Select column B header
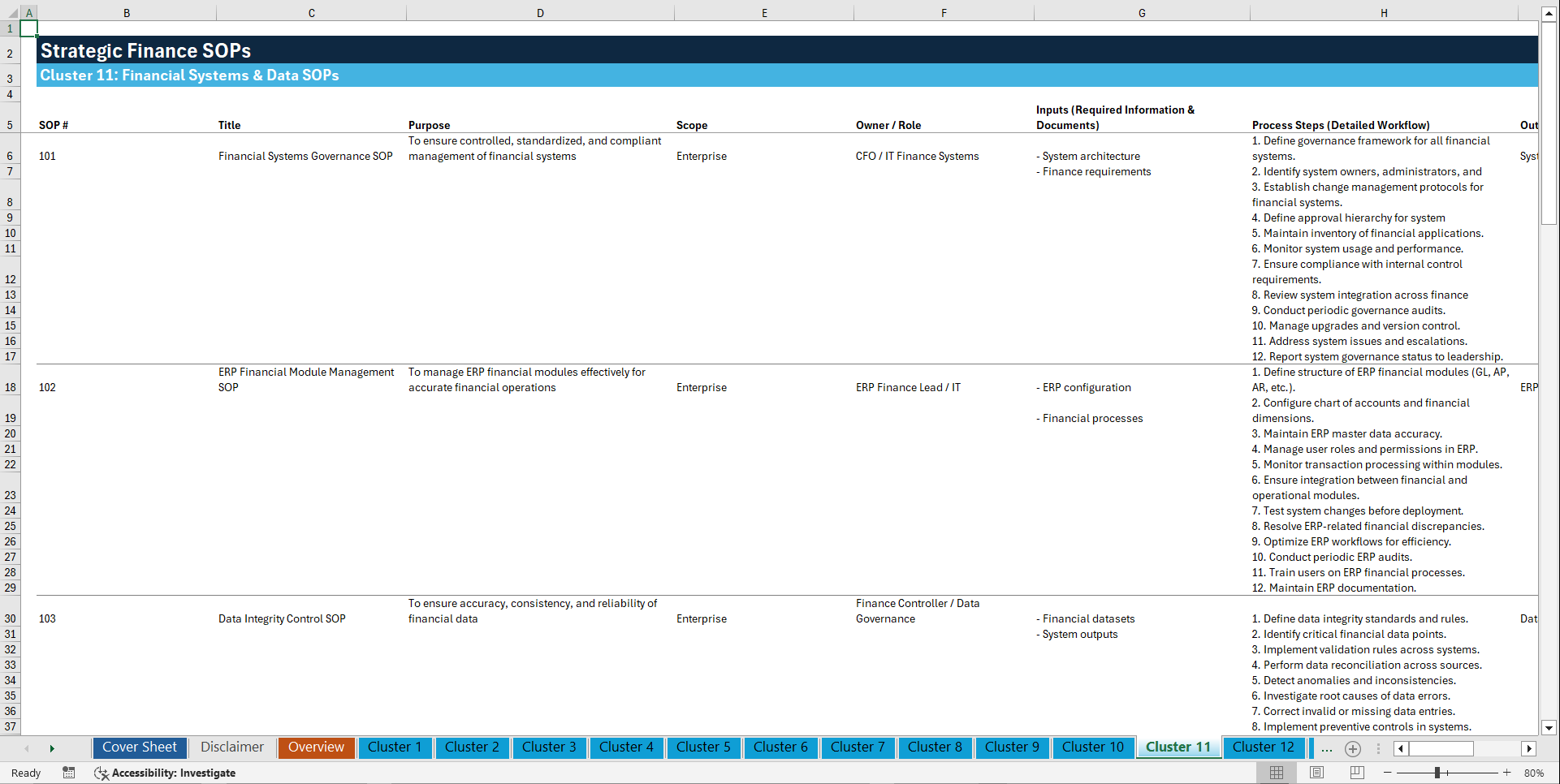Image resolution: width=1560 pixels, height=784 pixels. coord(127,12)
